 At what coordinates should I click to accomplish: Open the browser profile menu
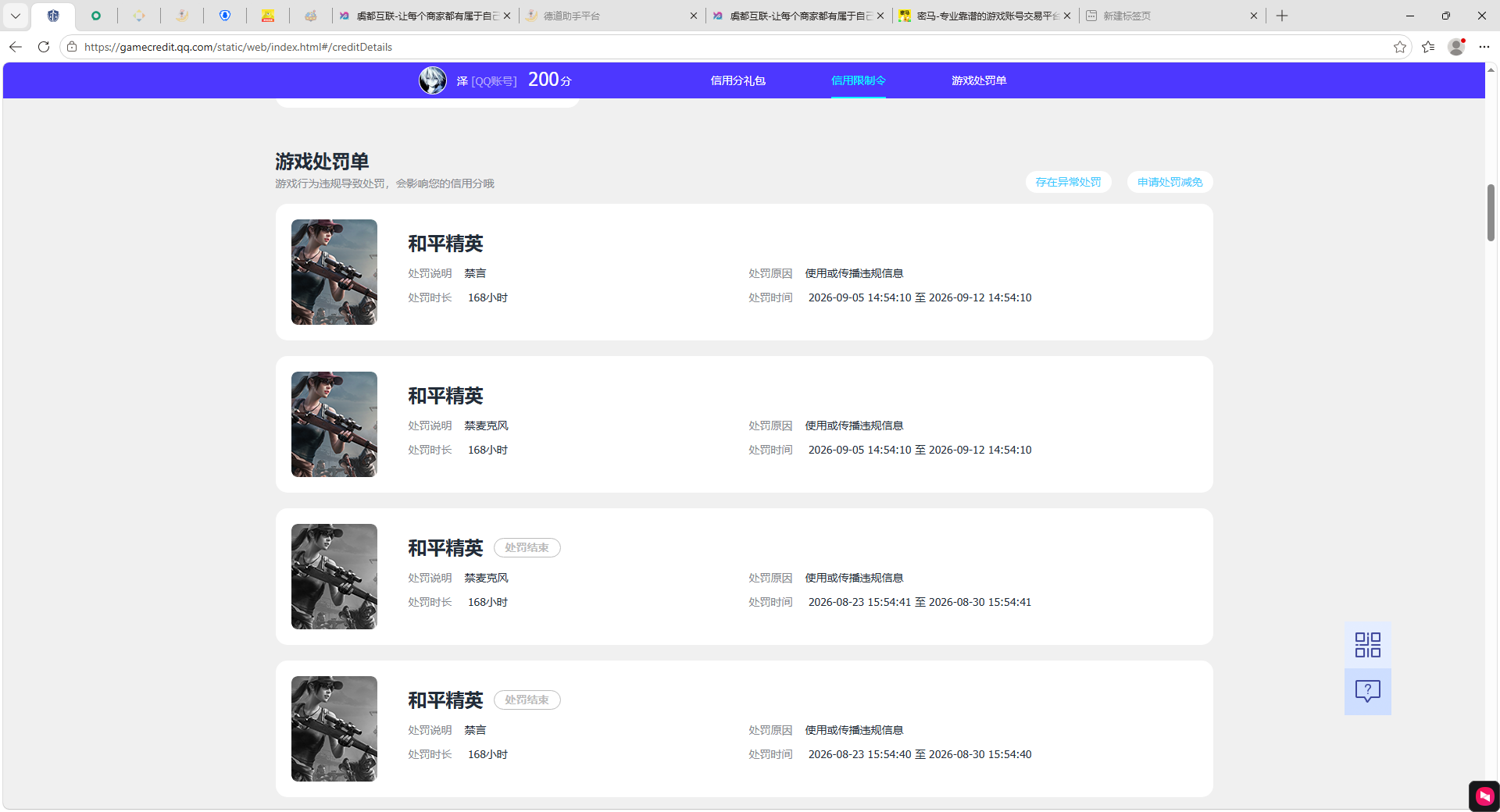[x=1456, y=47]
